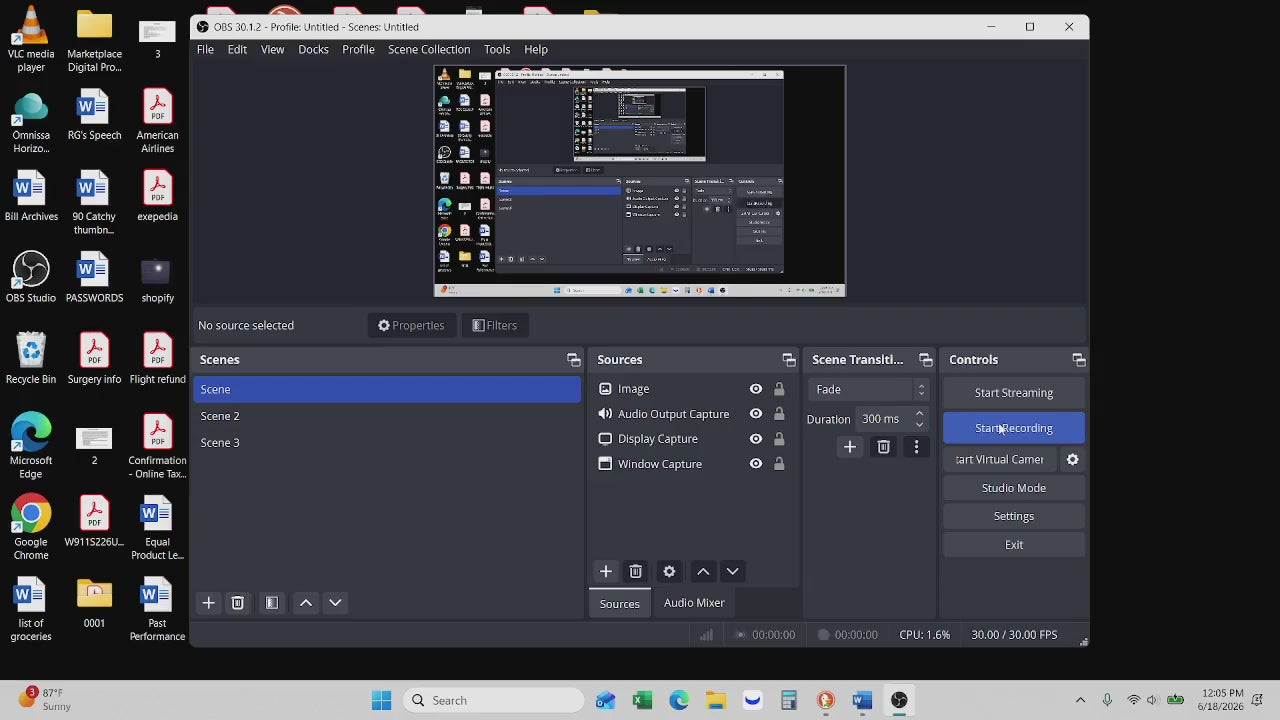Undock the Scene Transitions panel

pyautogui.click(x=925, y=360)
